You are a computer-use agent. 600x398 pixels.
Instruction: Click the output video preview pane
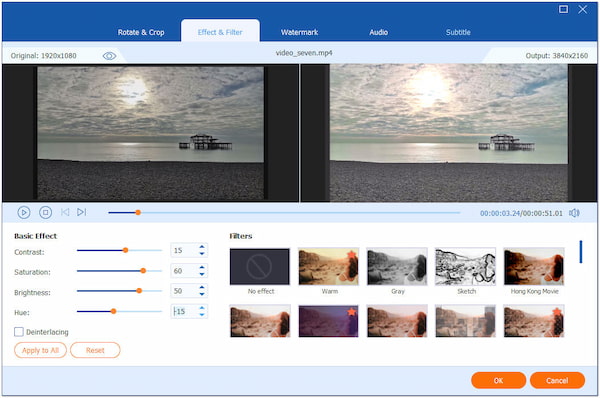(x=449, y=133)
